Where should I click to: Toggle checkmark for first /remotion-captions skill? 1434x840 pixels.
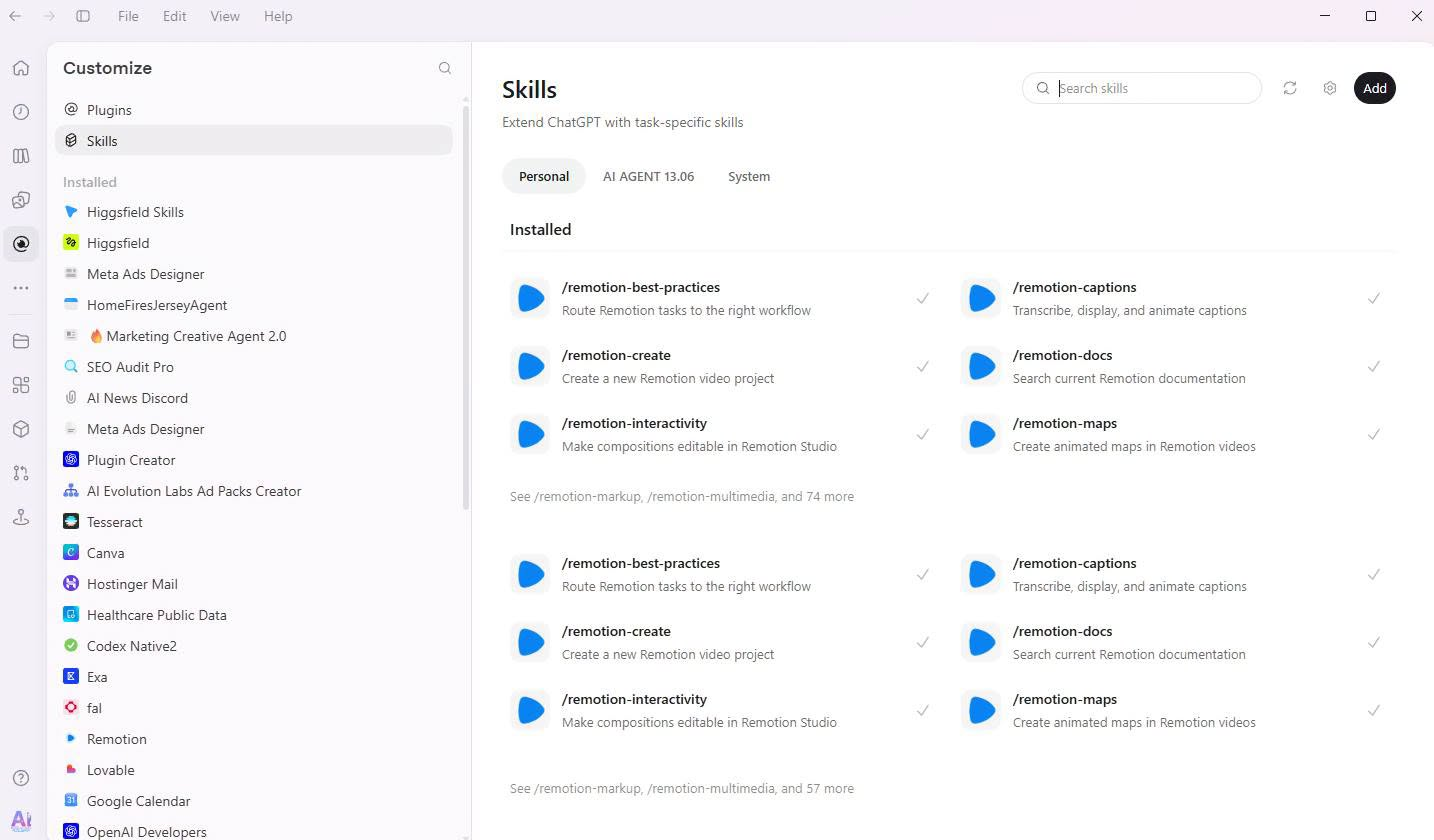[1374, 298]
